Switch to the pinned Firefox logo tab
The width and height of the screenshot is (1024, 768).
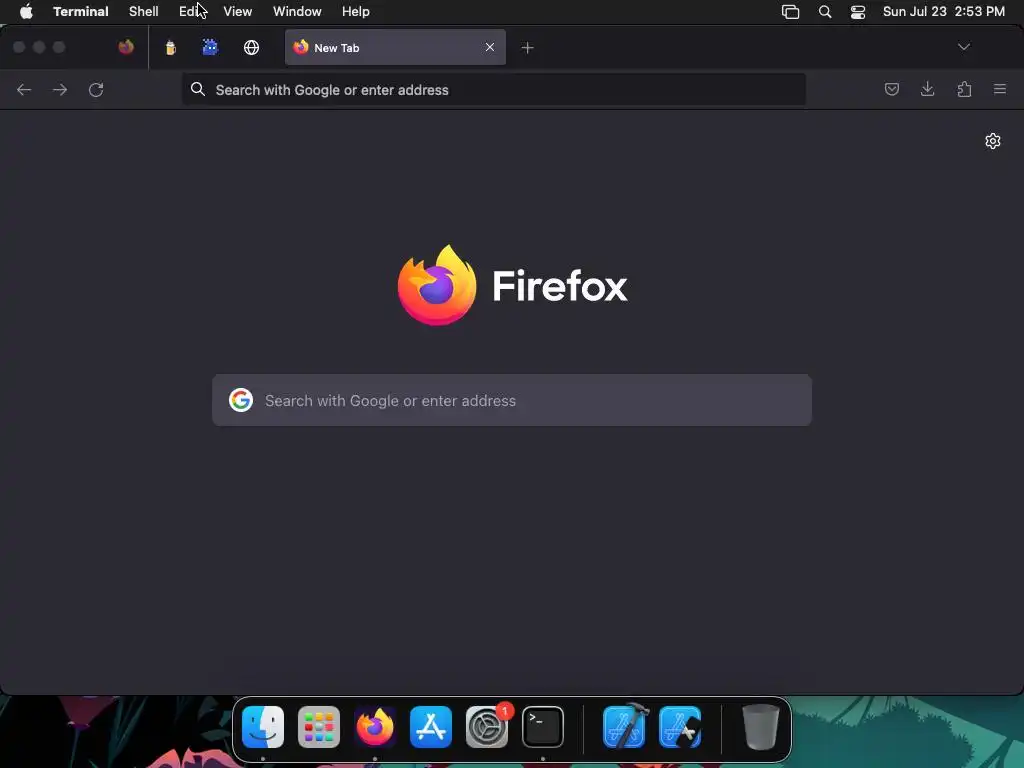click(126, 47)
